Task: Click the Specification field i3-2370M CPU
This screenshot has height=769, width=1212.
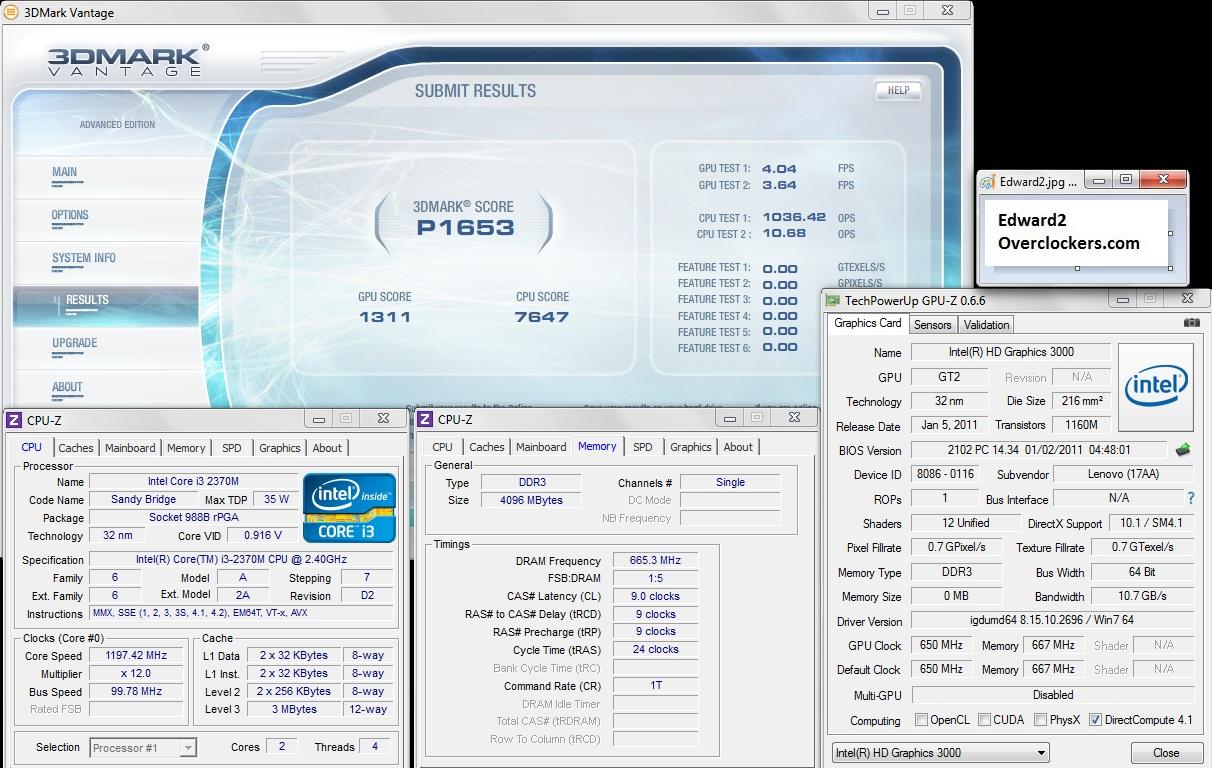Action: (240, 559)
